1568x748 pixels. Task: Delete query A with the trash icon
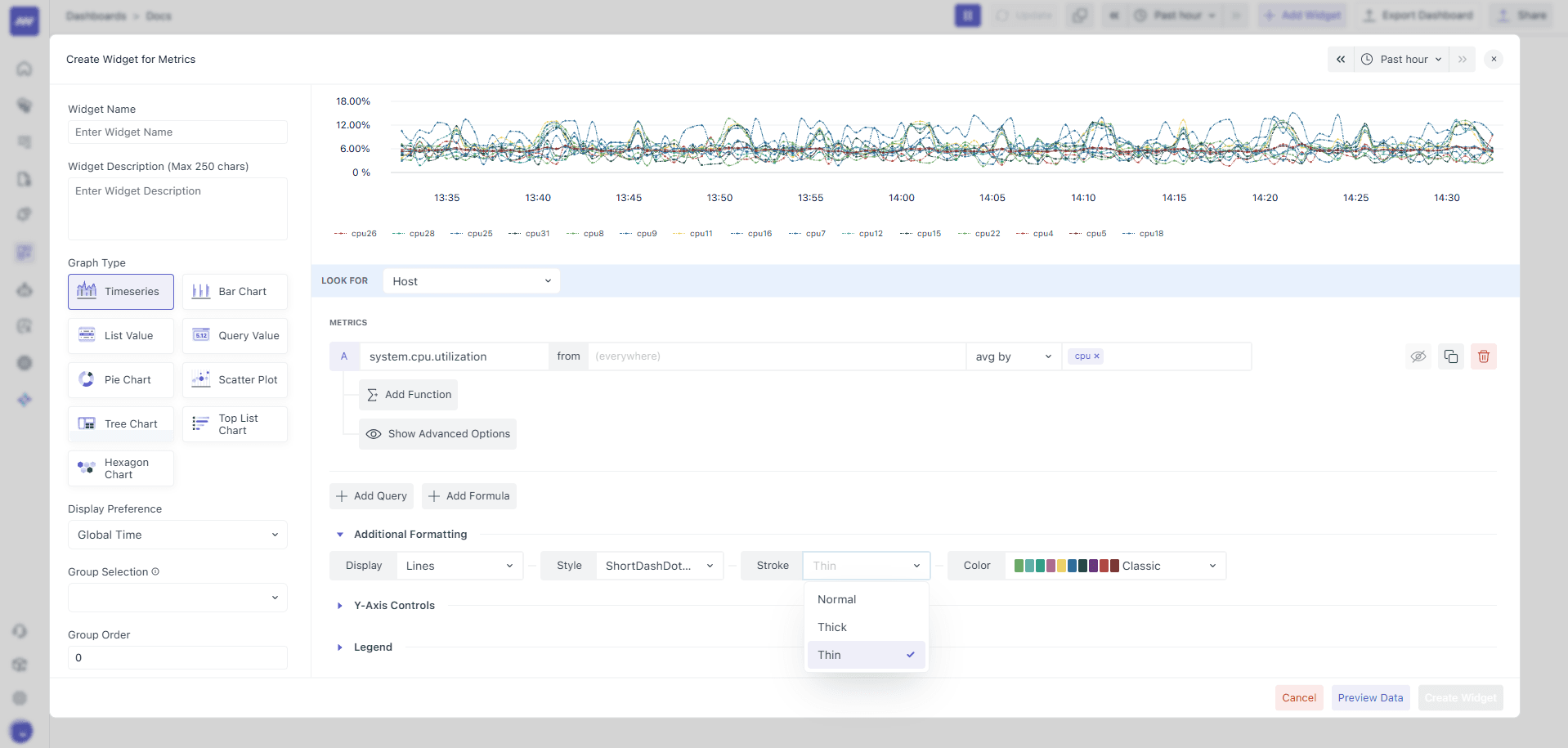[1483, 356]
